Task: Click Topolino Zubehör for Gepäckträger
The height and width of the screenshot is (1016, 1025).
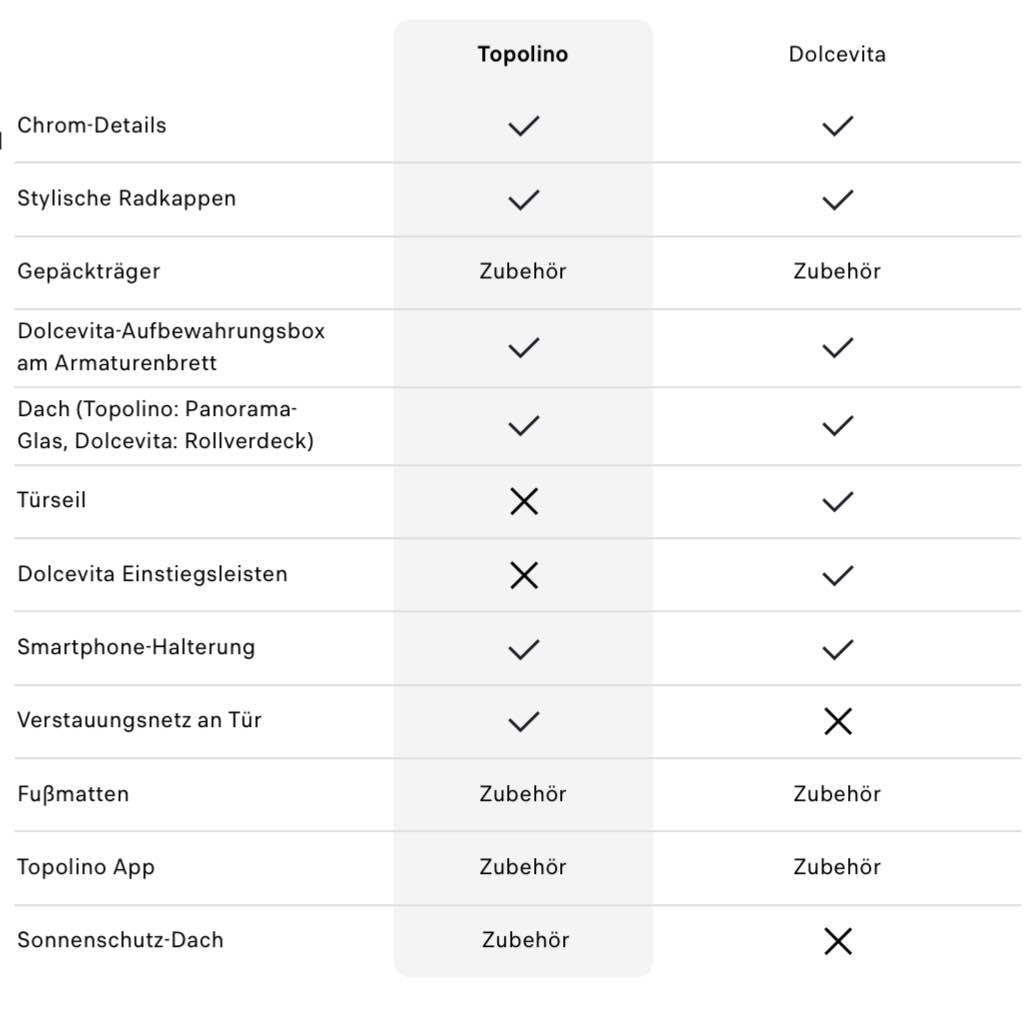Action: 523,271
